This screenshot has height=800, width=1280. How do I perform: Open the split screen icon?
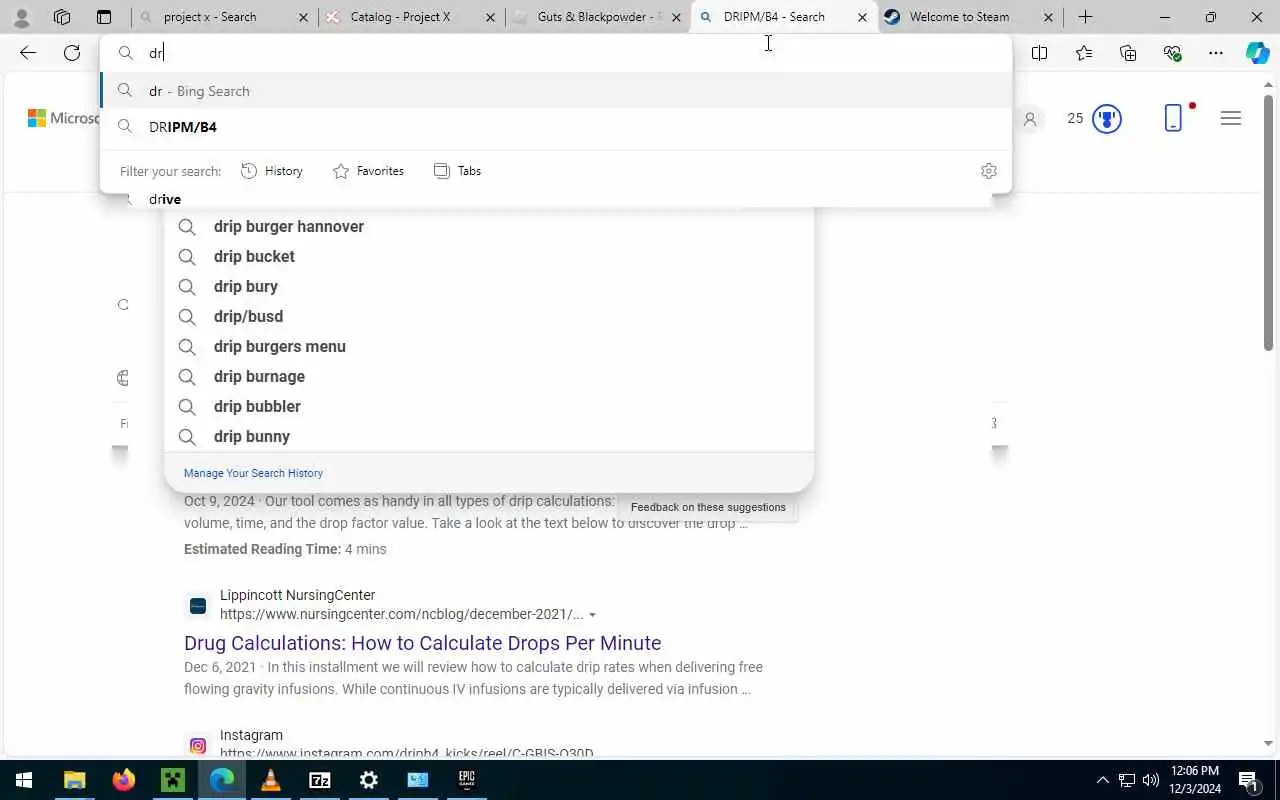pyautogui.click(x=1040, y=53)
